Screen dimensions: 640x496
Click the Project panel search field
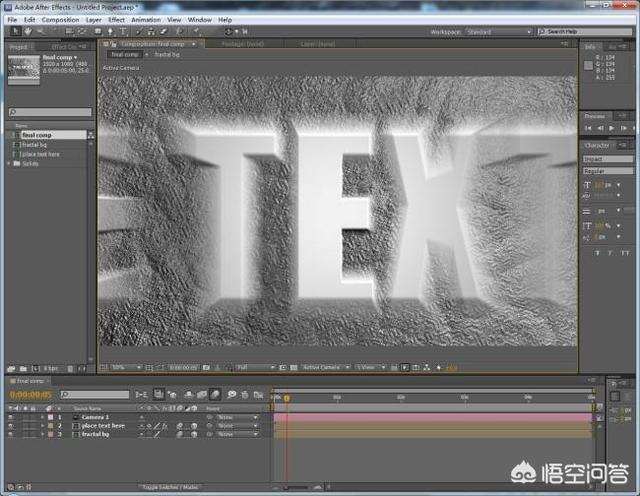[50, 111]
